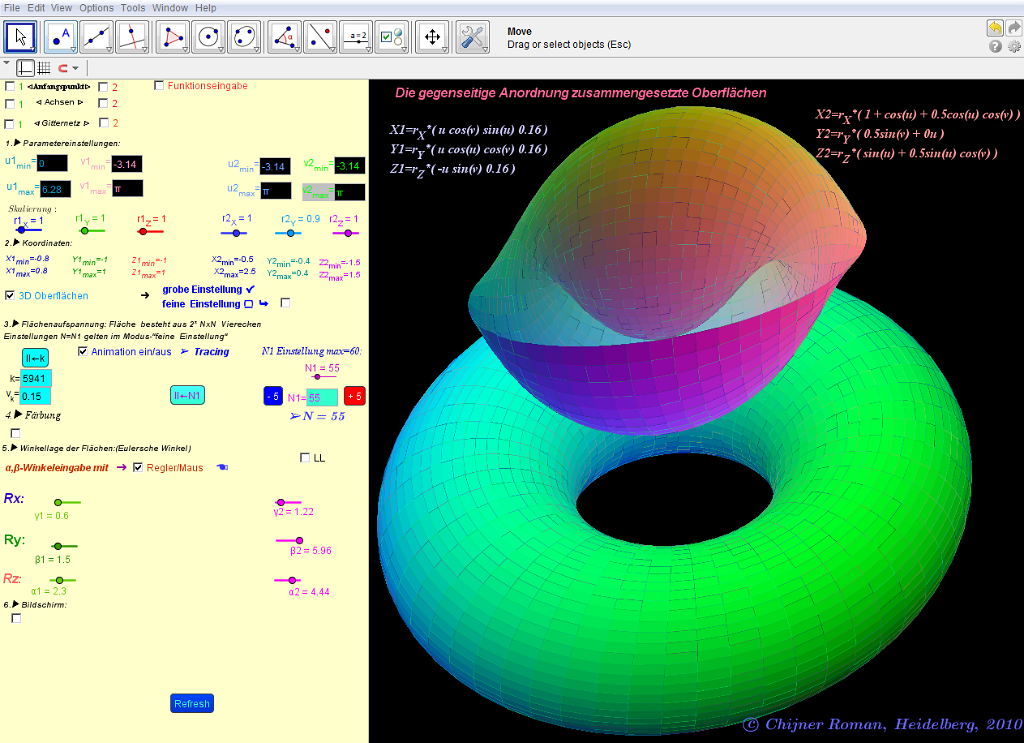This screenshot has height=743, width=1024.
Task: Select the Line through Two Points tool
Action: click(x=97, y=37)
